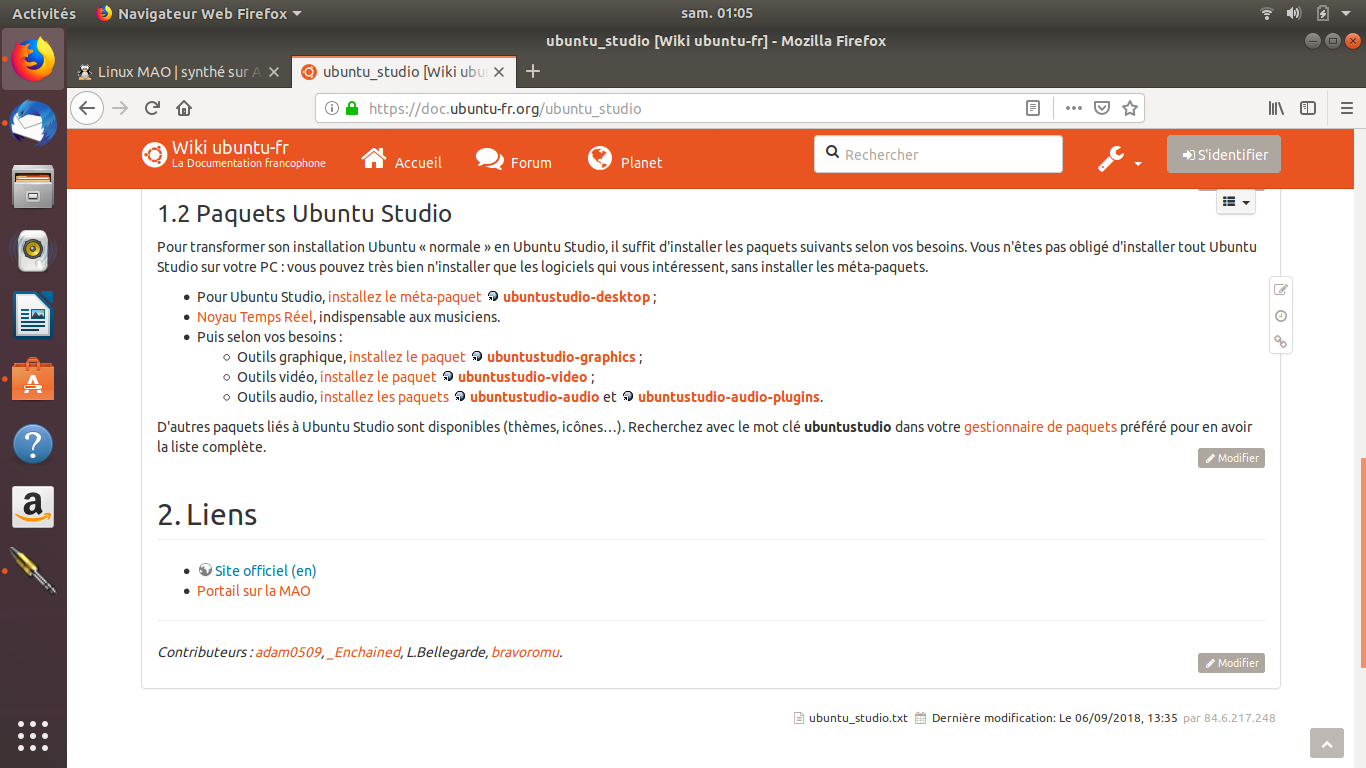Open the Noyau Temps Réel link
Screen dimensions: 1366x768
coord(255,317)
